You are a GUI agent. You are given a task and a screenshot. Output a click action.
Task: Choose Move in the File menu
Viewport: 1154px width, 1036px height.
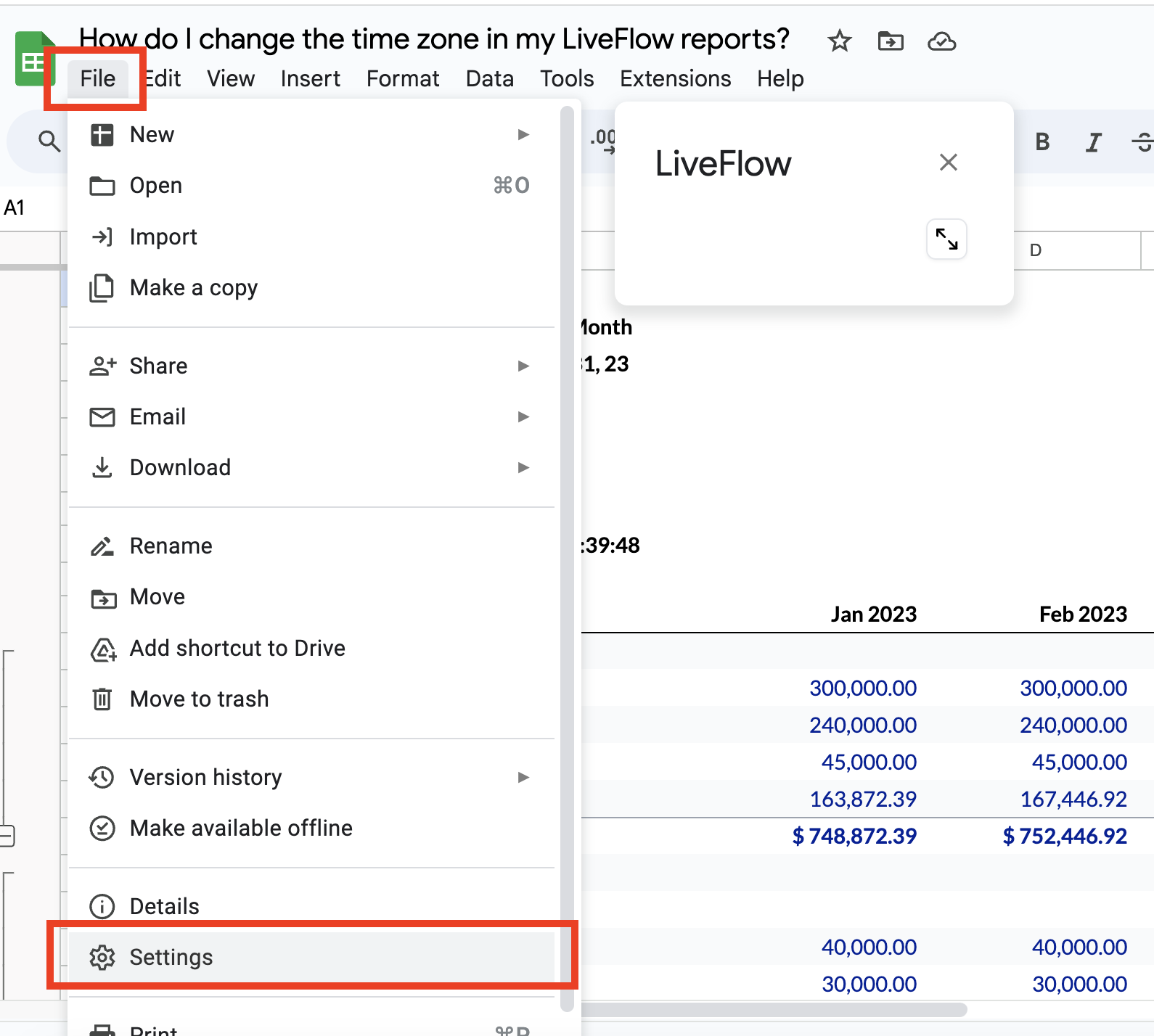[x=311, y=597]
